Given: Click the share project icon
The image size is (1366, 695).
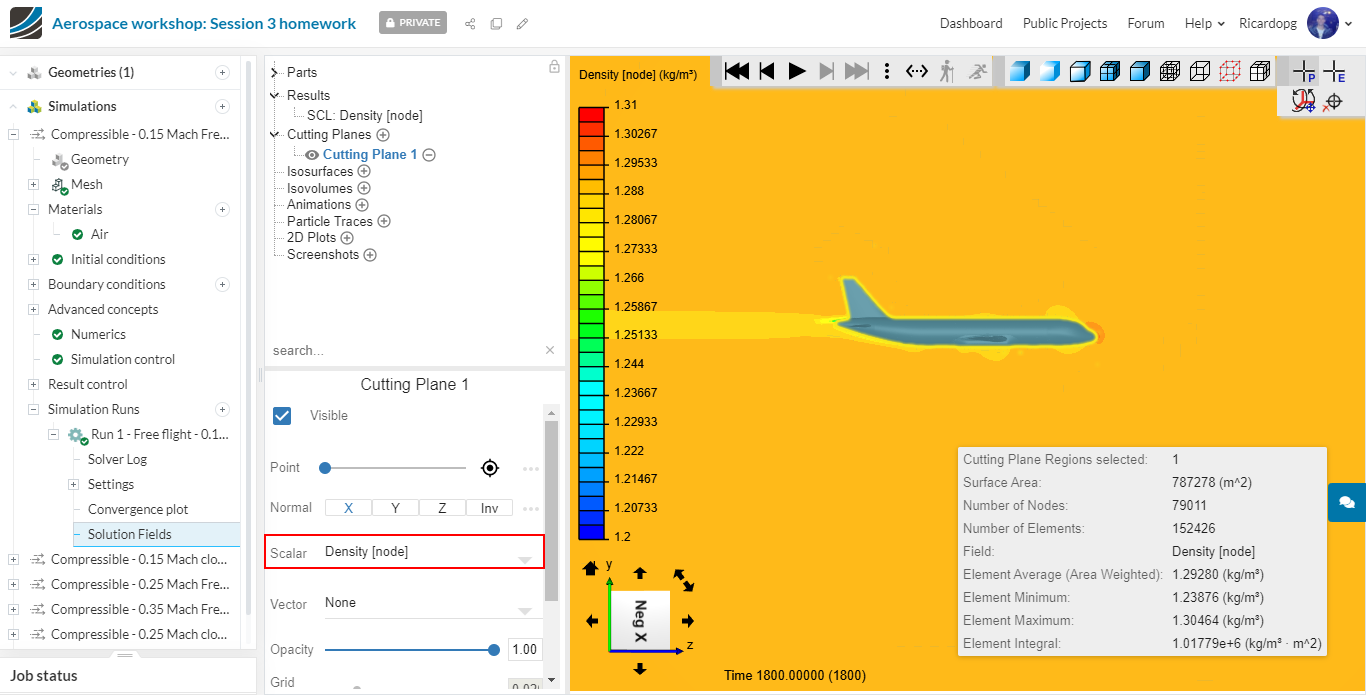Looking at the screenshot, I should point(470,24).
